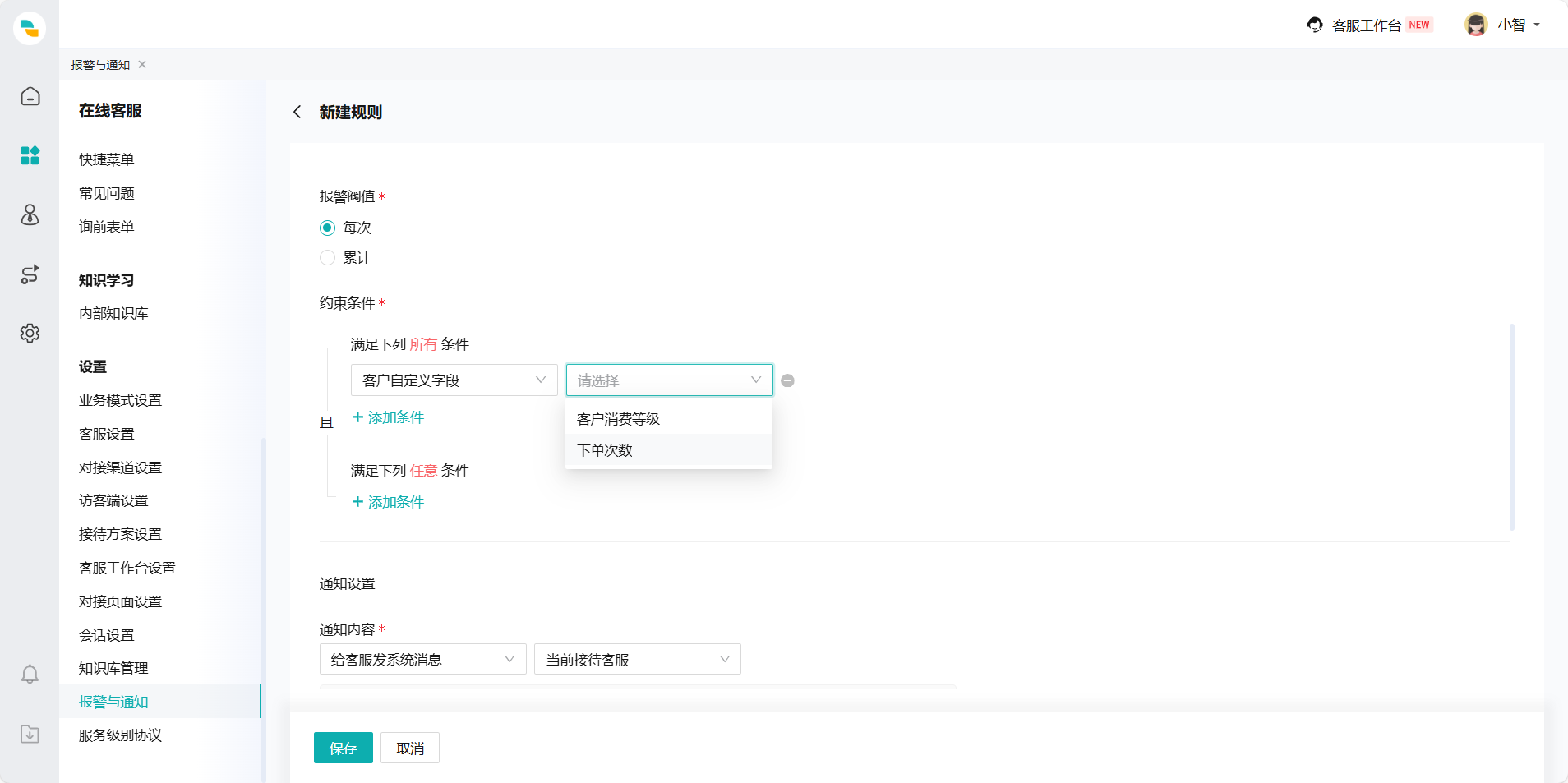
Task: Go back using the arrow beside 新建规则
Action: pyautogui.click(x=297, y=112)
